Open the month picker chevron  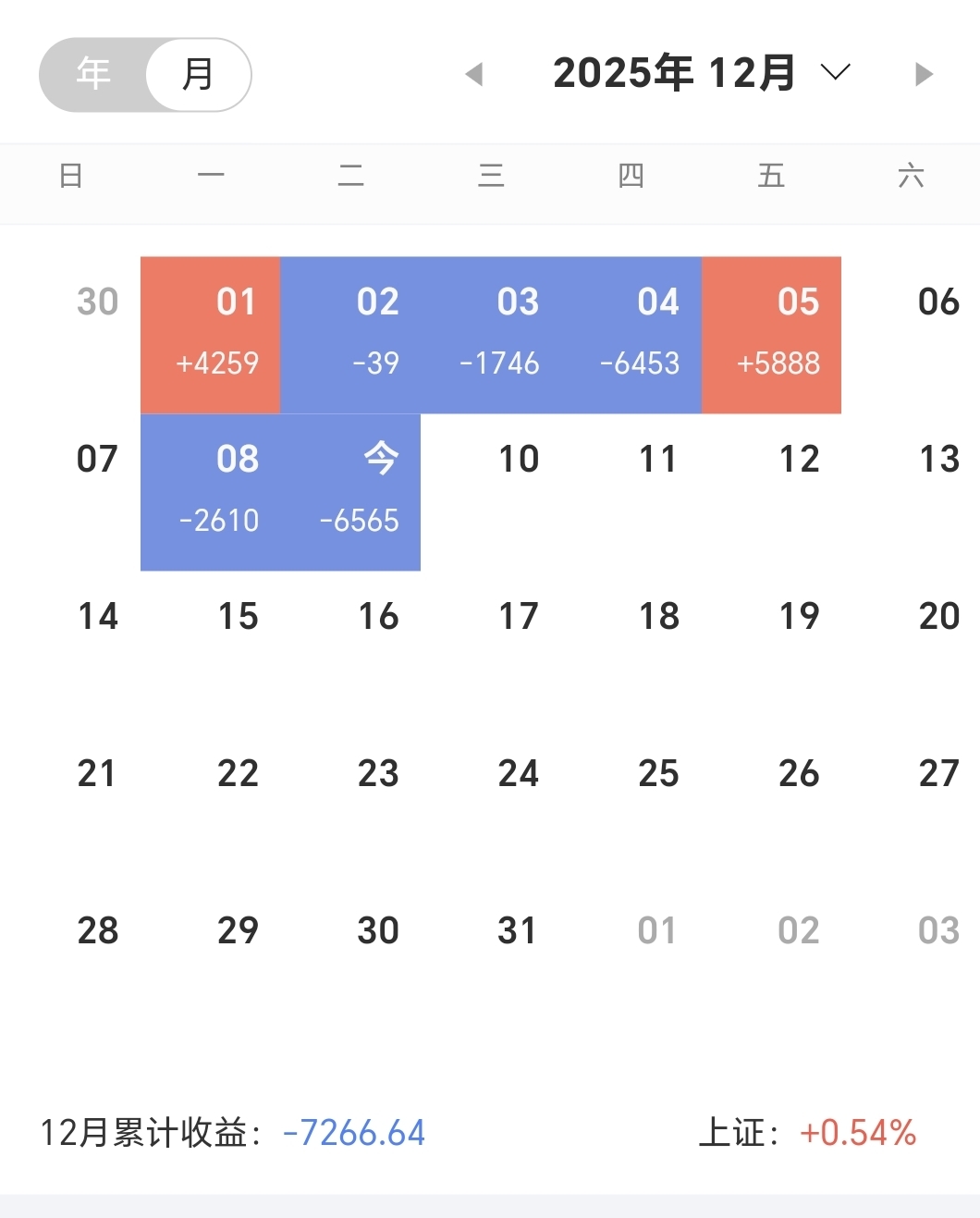pos(835,72)
